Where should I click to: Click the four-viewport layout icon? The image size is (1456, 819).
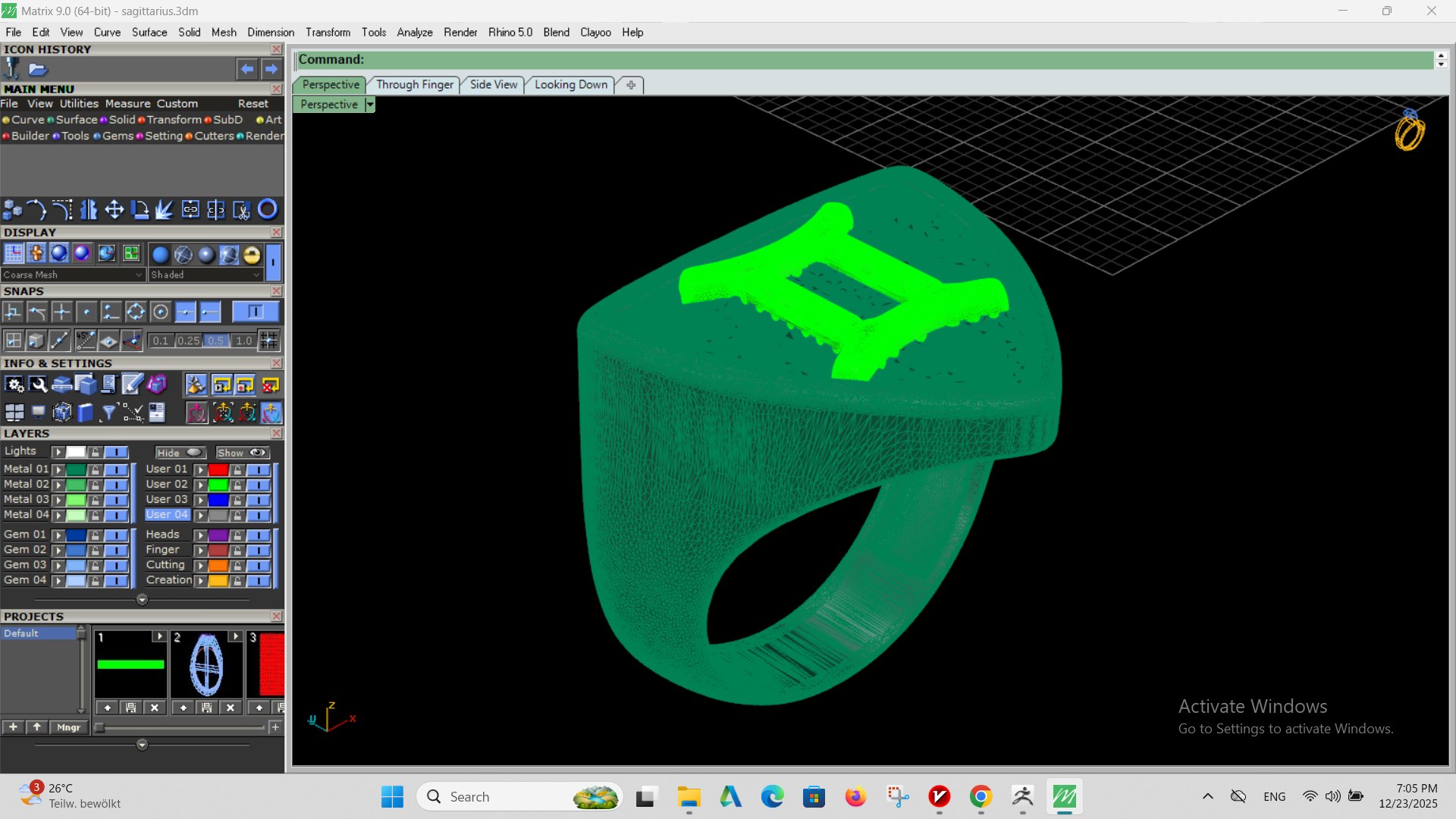14,413
